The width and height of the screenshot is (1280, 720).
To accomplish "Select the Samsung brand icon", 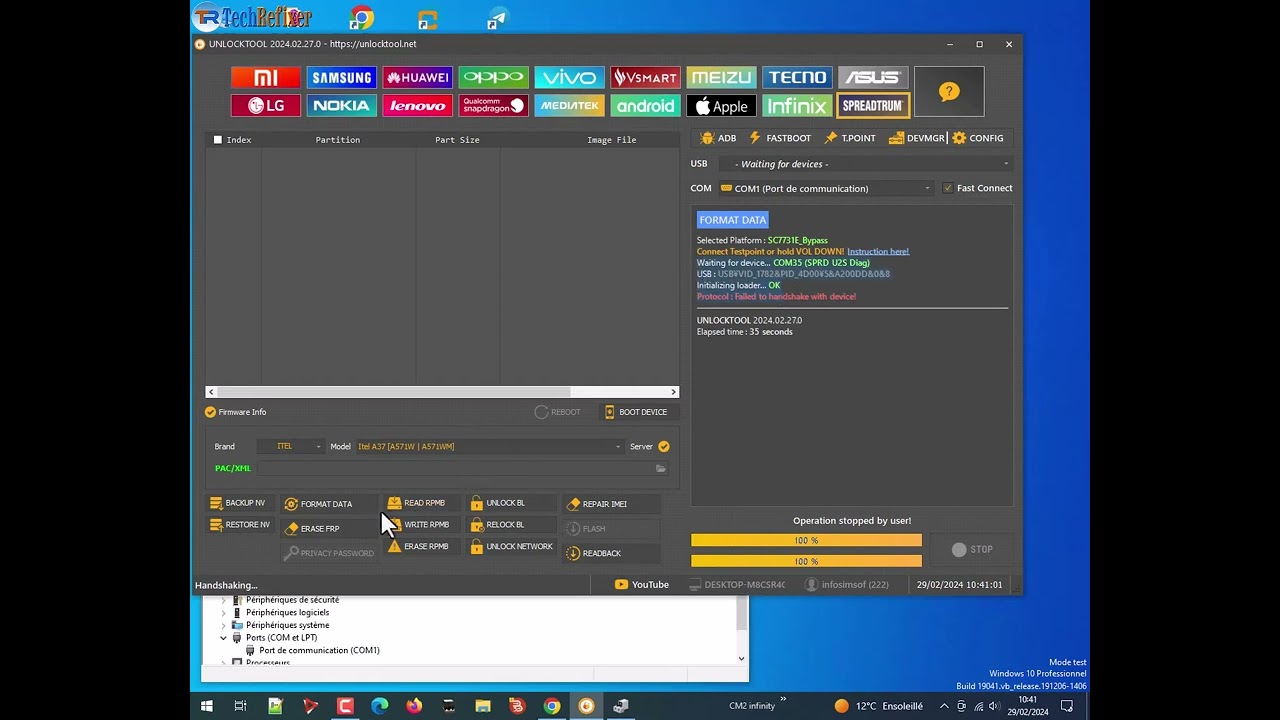I will point(341,78).
